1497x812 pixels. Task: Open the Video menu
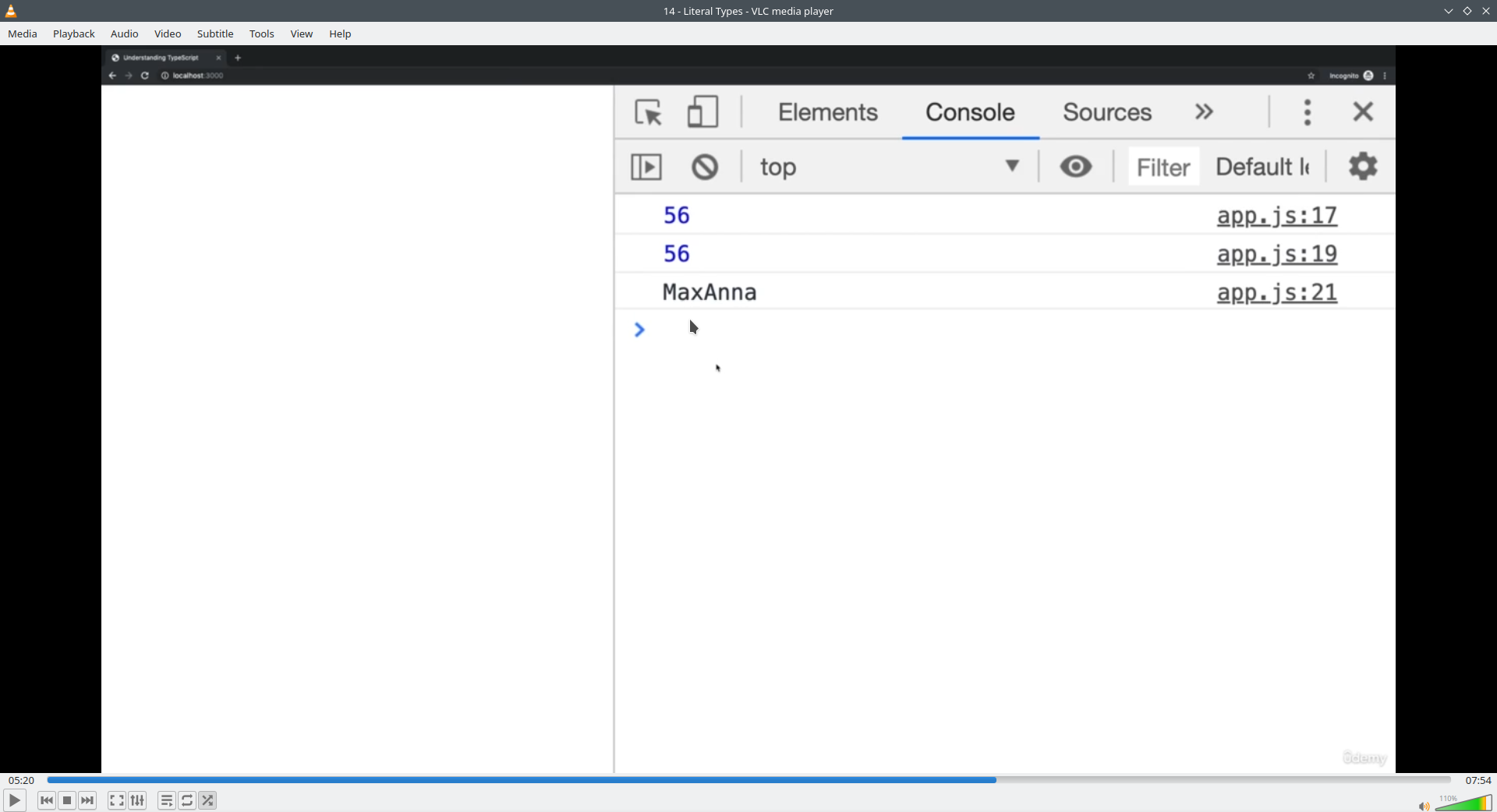[168, 34]
